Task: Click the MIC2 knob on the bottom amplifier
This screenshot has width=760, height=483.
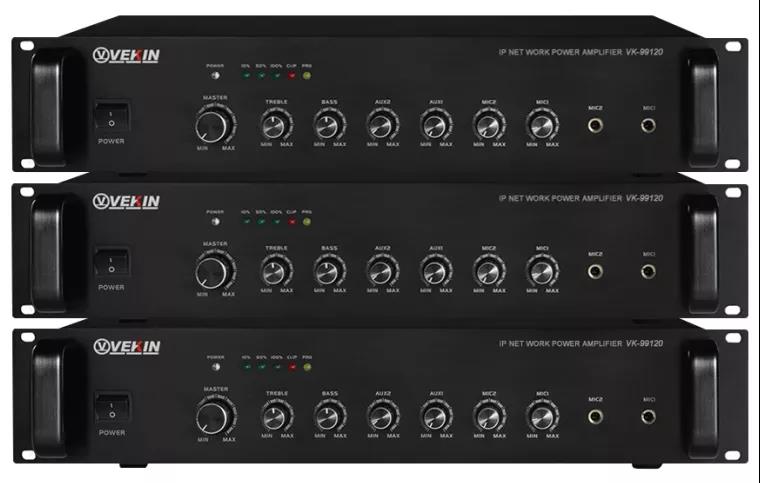Action: 489,418
